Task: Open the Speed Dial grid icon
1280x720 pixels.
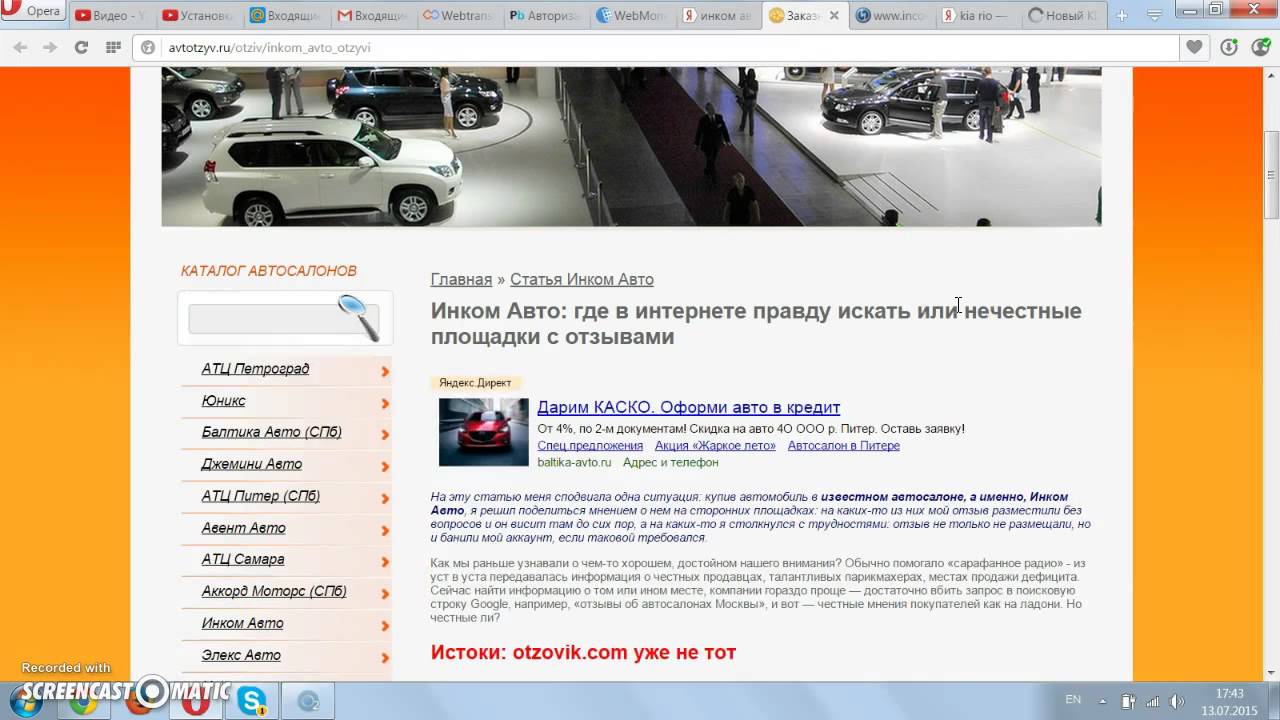Action: (x=113, y=47)
